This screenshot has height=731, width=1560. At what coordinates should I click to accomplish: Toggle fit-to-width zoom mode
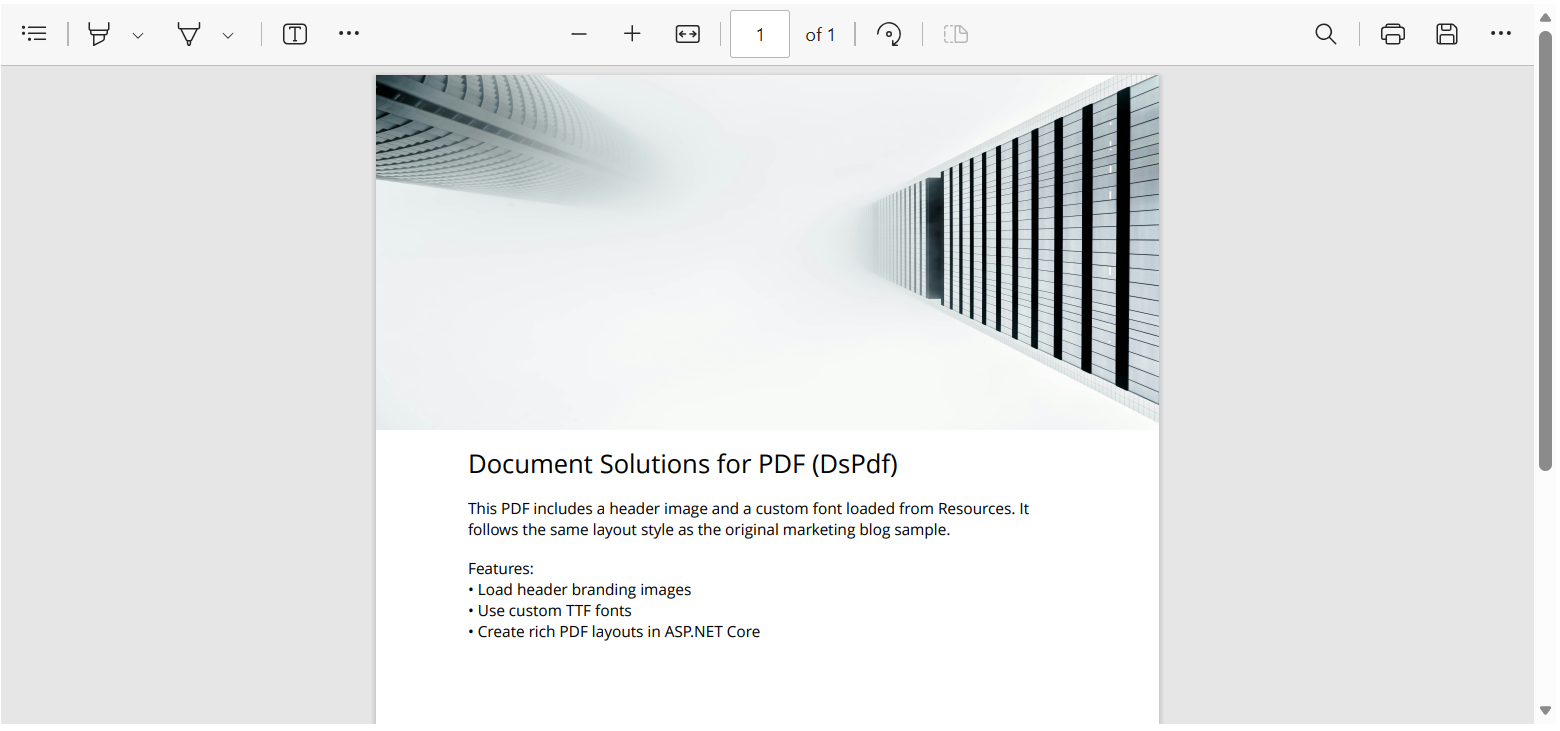[687, 33]
